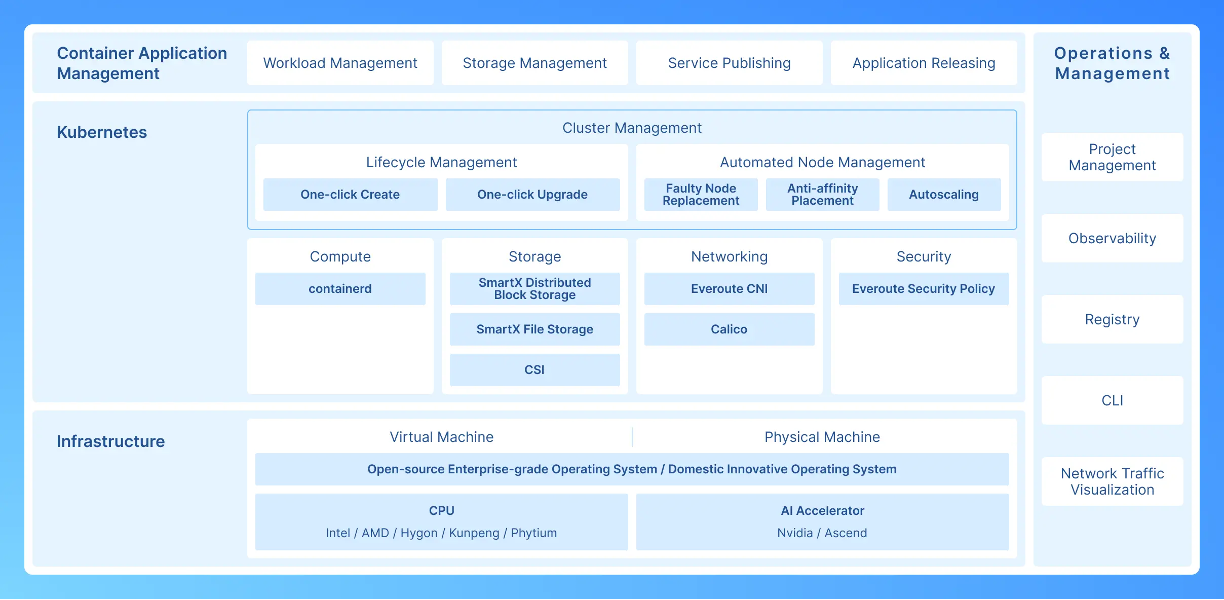Click the Everoute Security Policy block

tap(923, 289)
